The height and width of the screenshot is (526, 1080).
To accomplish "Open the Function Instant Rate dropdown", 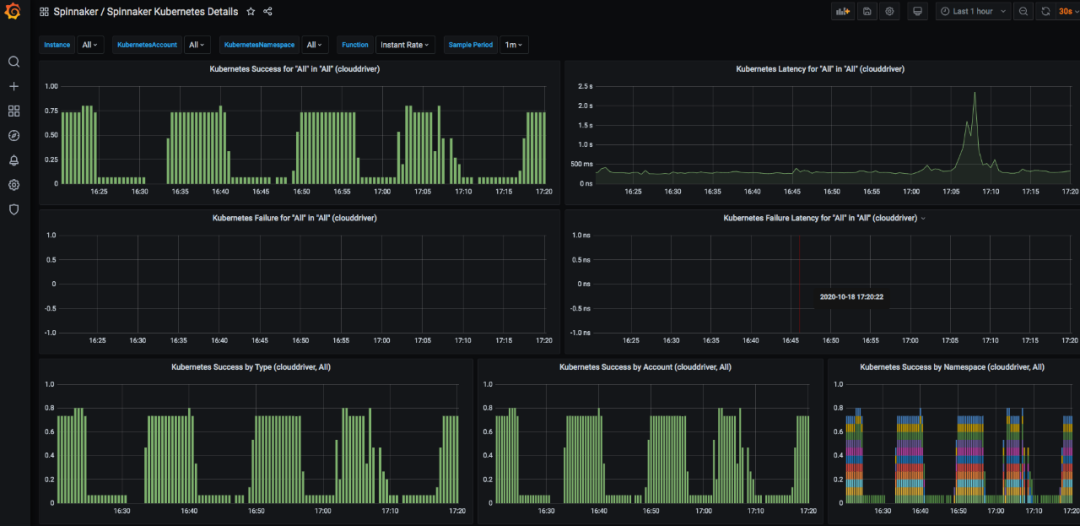I will coord(405,45).
